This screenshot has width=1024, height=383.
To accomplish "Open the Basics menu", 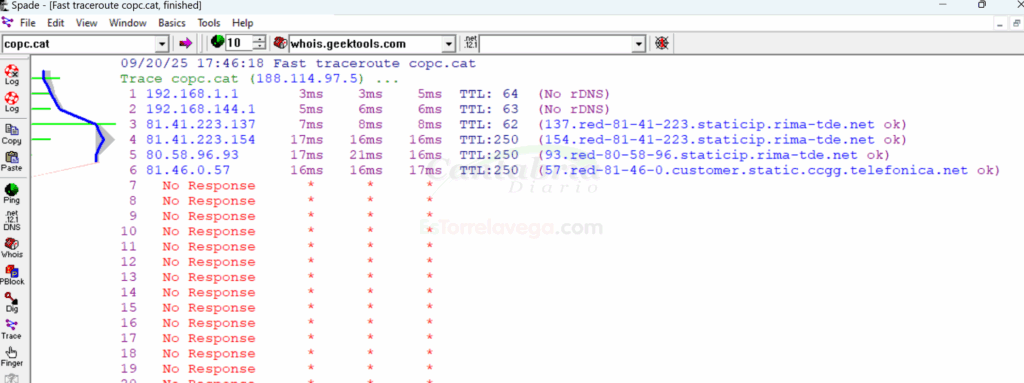I will click(172, 23).
